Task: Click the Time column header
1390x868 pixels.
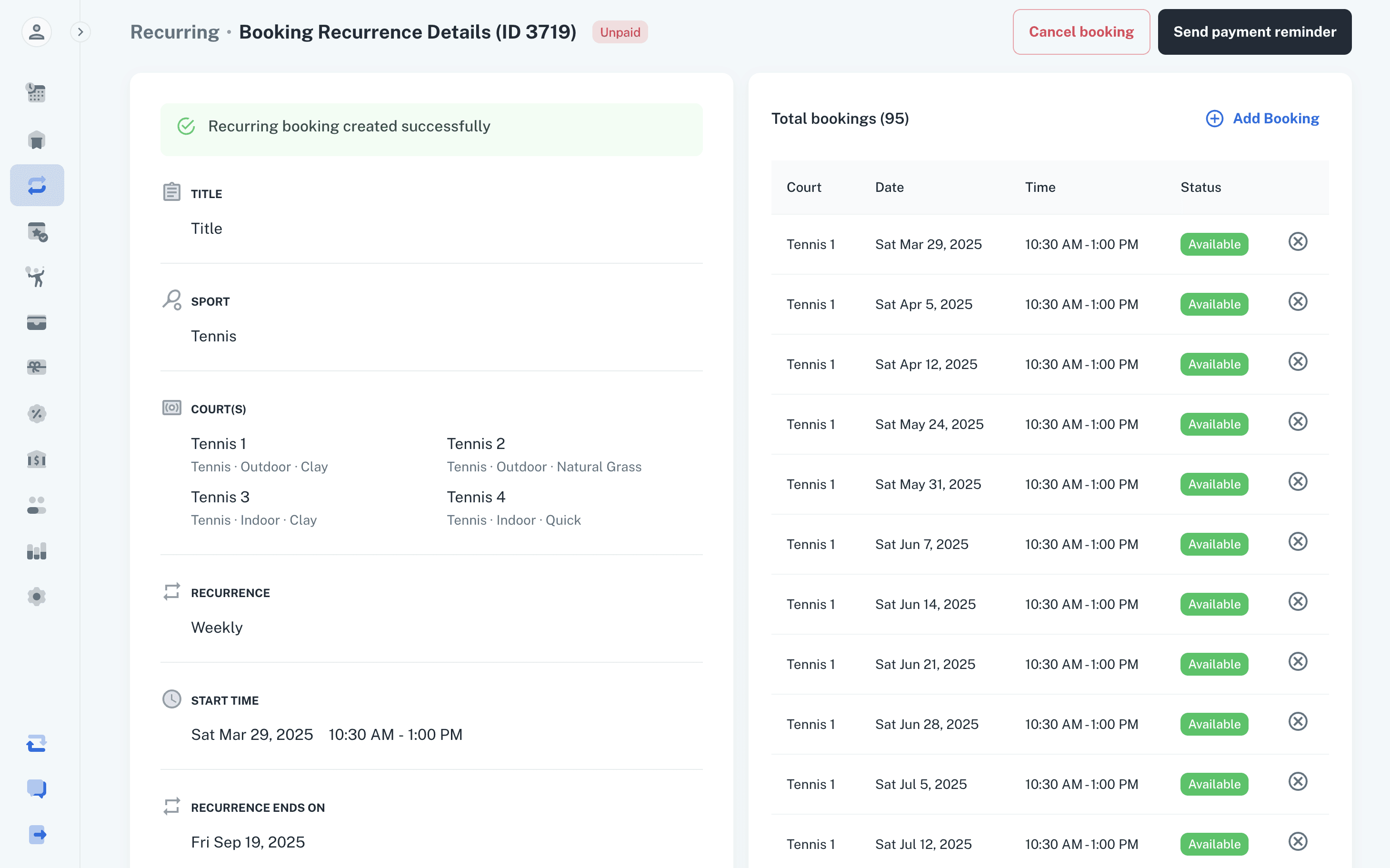Action: coord(1040,187)
